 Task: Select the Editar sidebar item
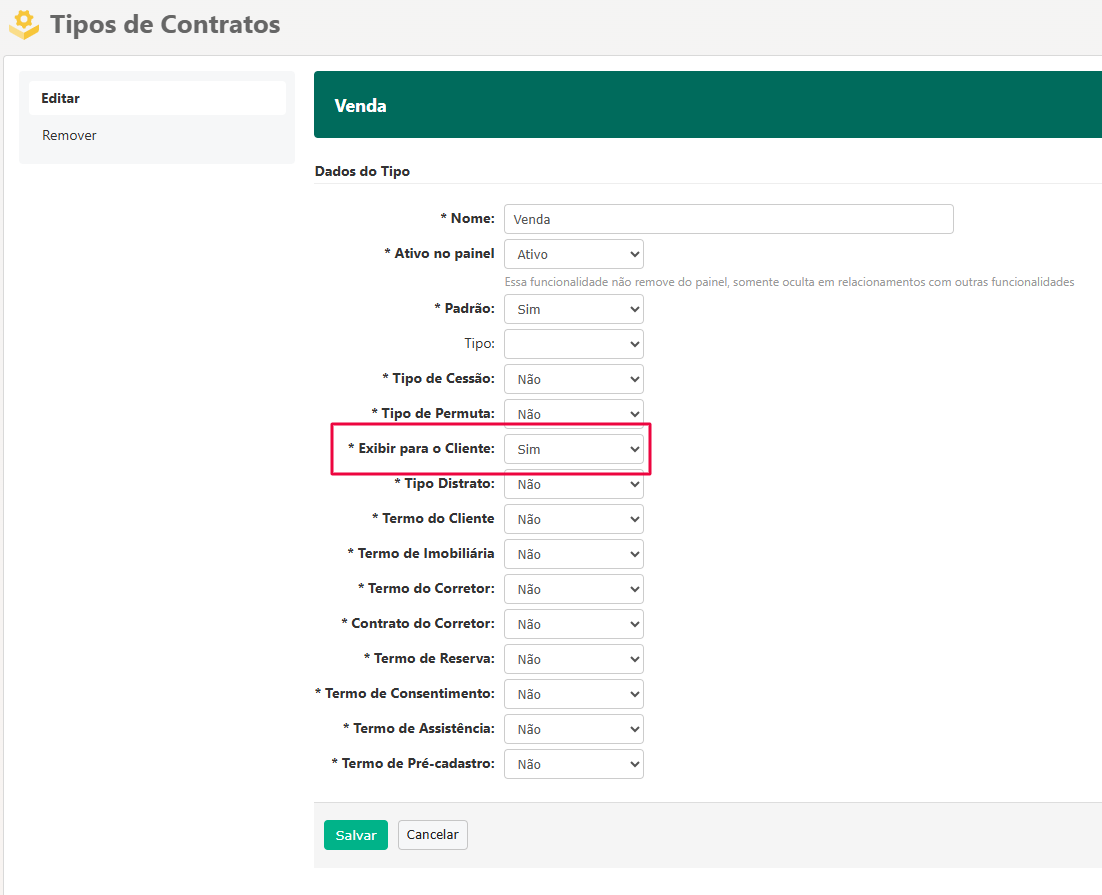157,98
